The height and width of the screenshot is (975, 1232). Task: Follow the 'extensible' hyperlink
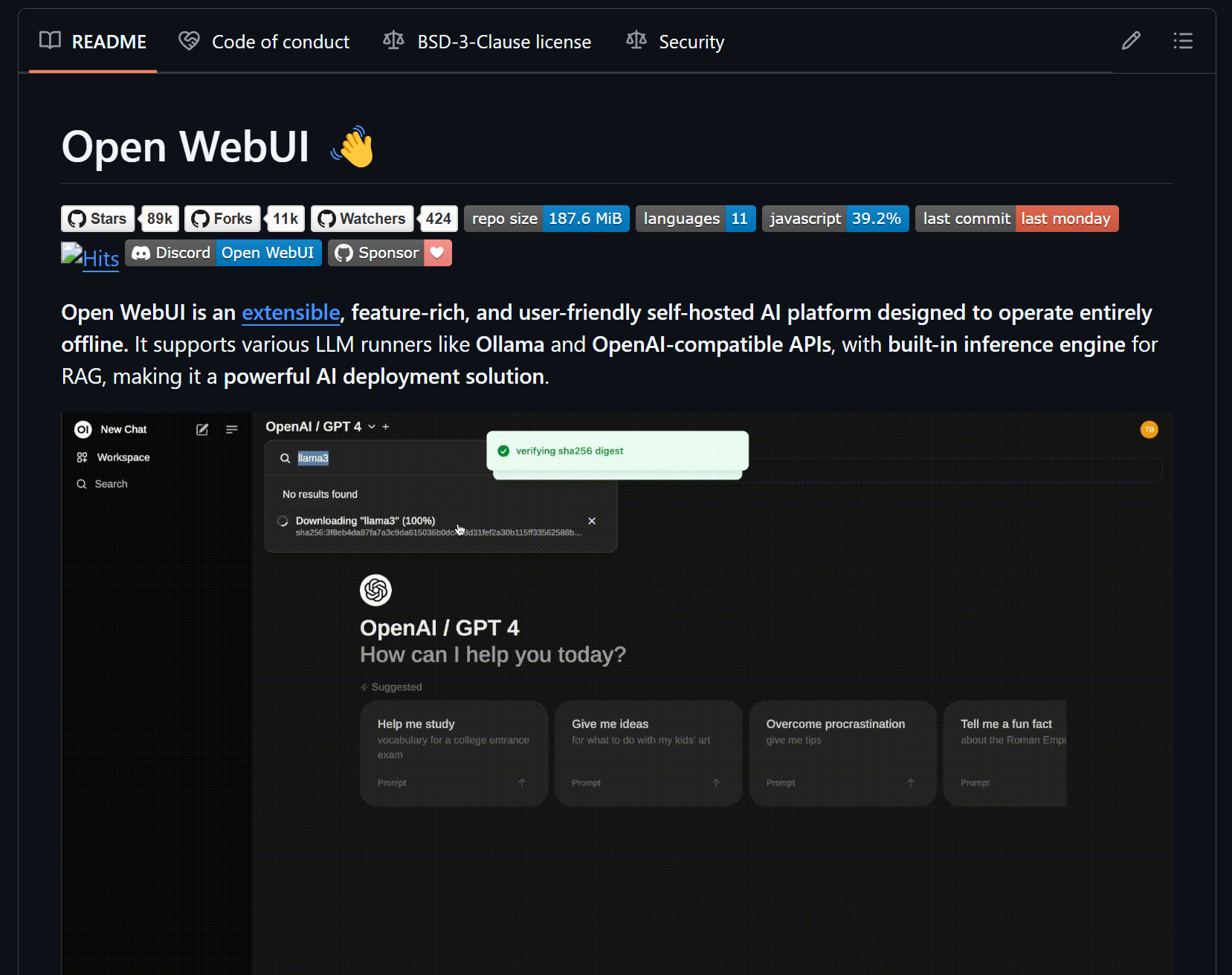coord(291,312)
